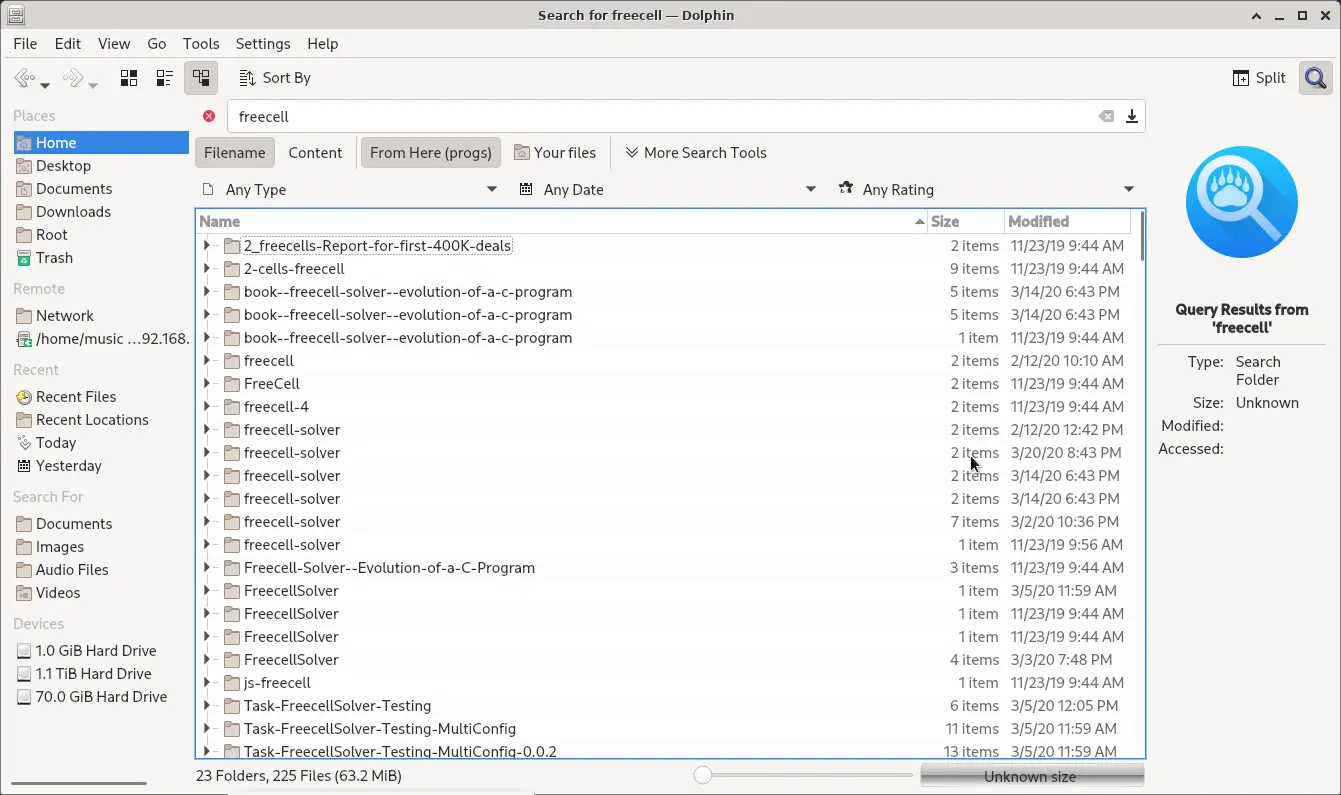This screenshot has height=795, width=1341.
Task: Go forward with the forward arrow icon
Action: pos(72,78)
